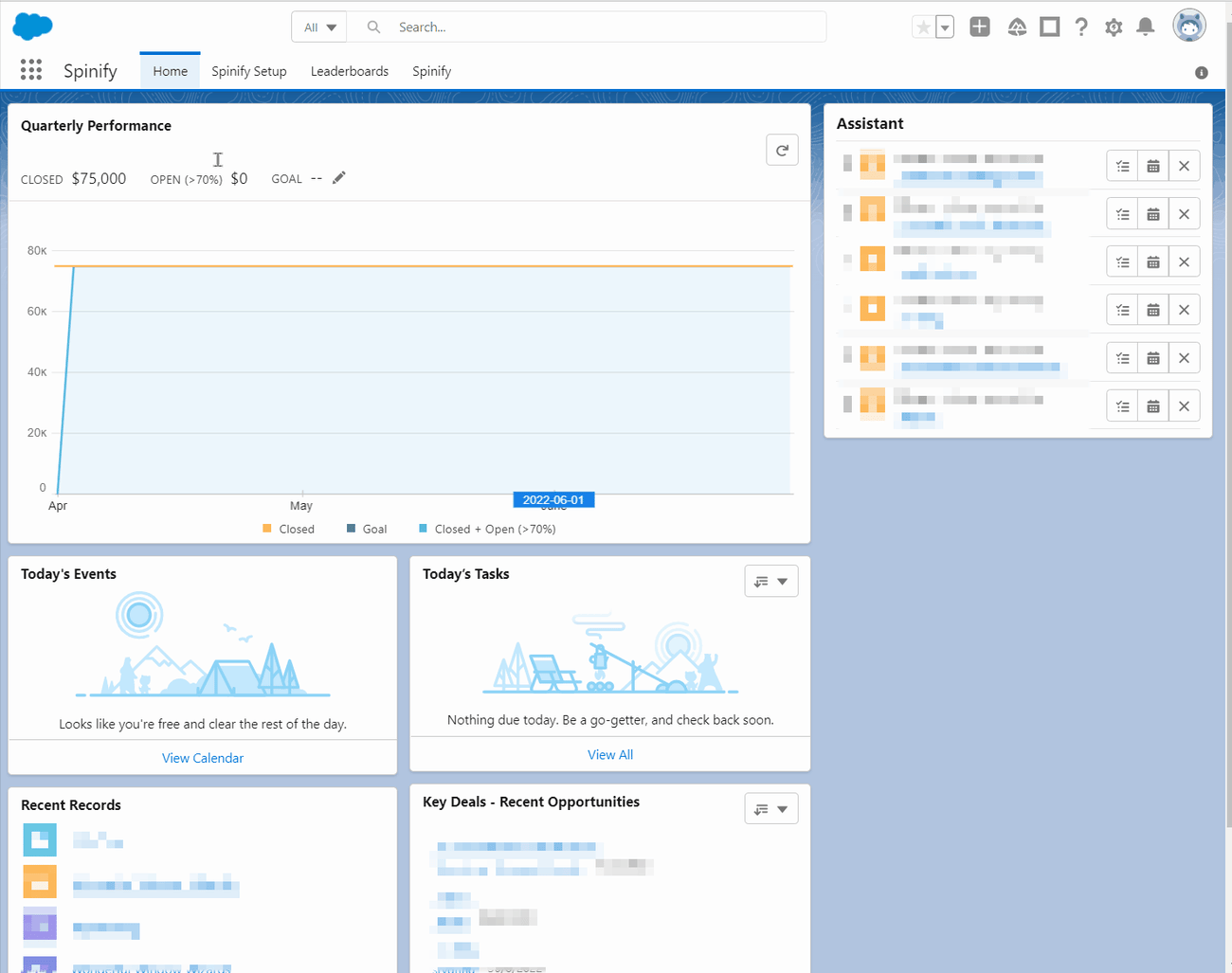Image resolution: width=1232 pixels, height=973 pixels.
Task: Open the search scope All dropdown
Action: click(x=319, y=27)
